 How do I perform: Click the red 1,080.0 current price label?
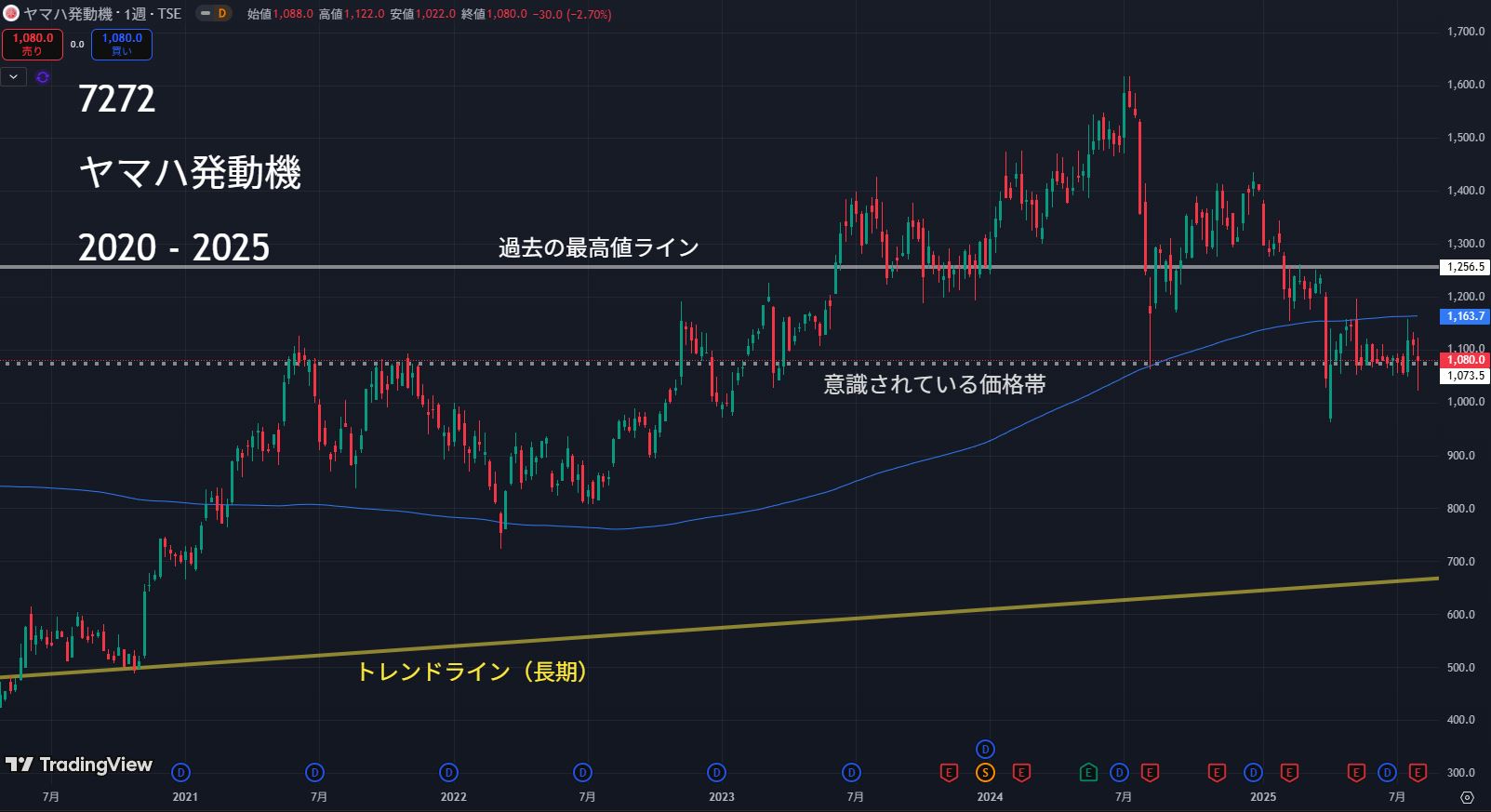pyautogui.click(x=1464, y=359)
